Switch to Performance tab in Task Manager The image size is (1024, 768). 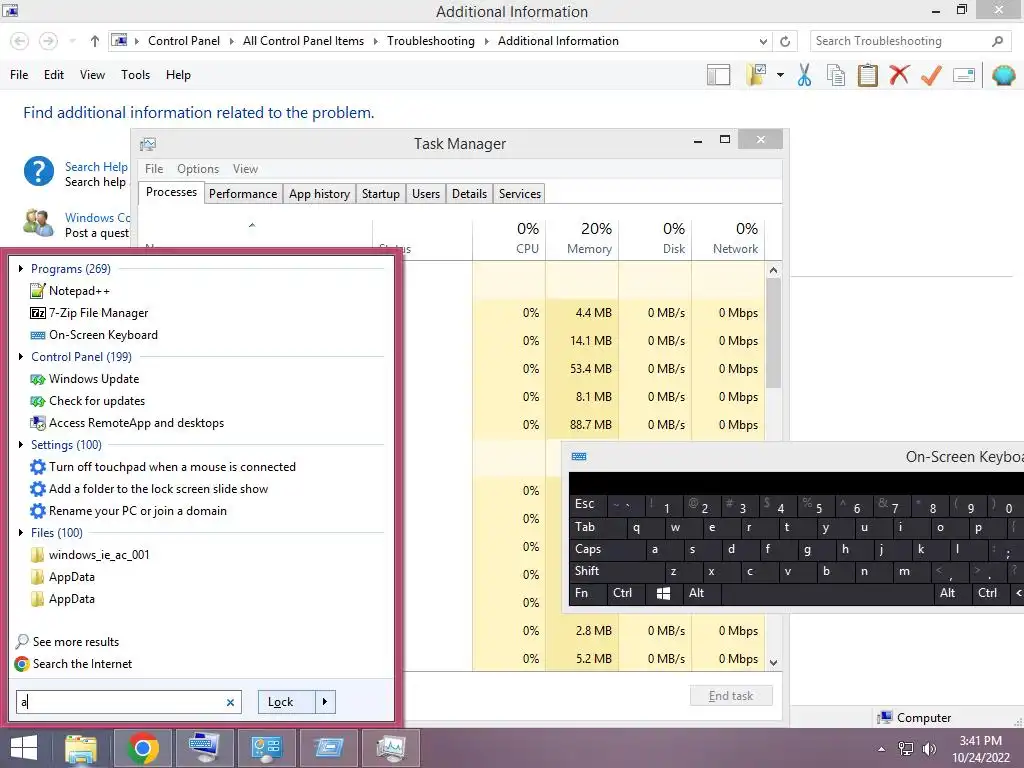(x=243, y=194)
